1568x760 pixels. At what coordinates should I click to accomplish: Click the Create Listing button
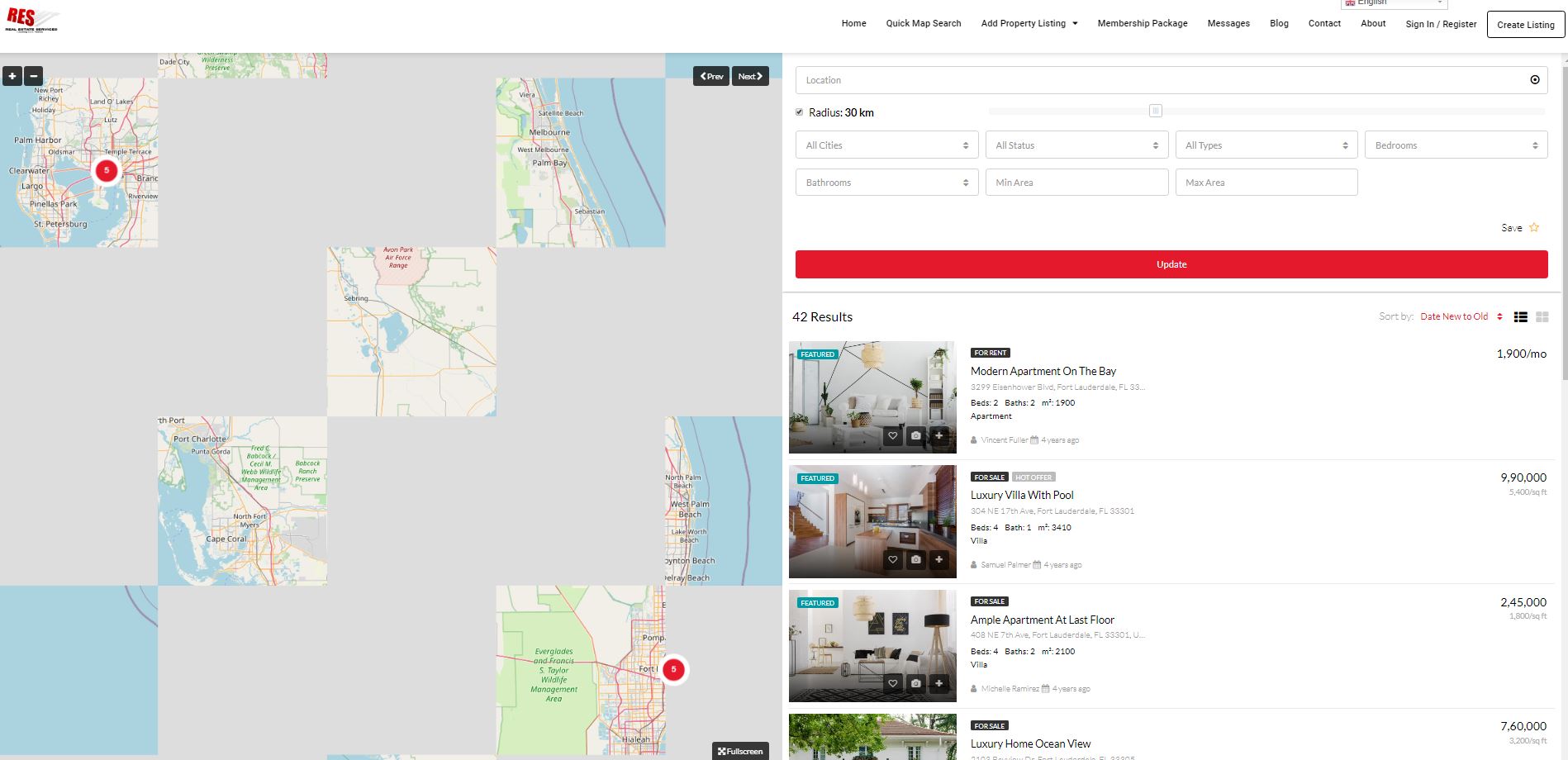1525,25
